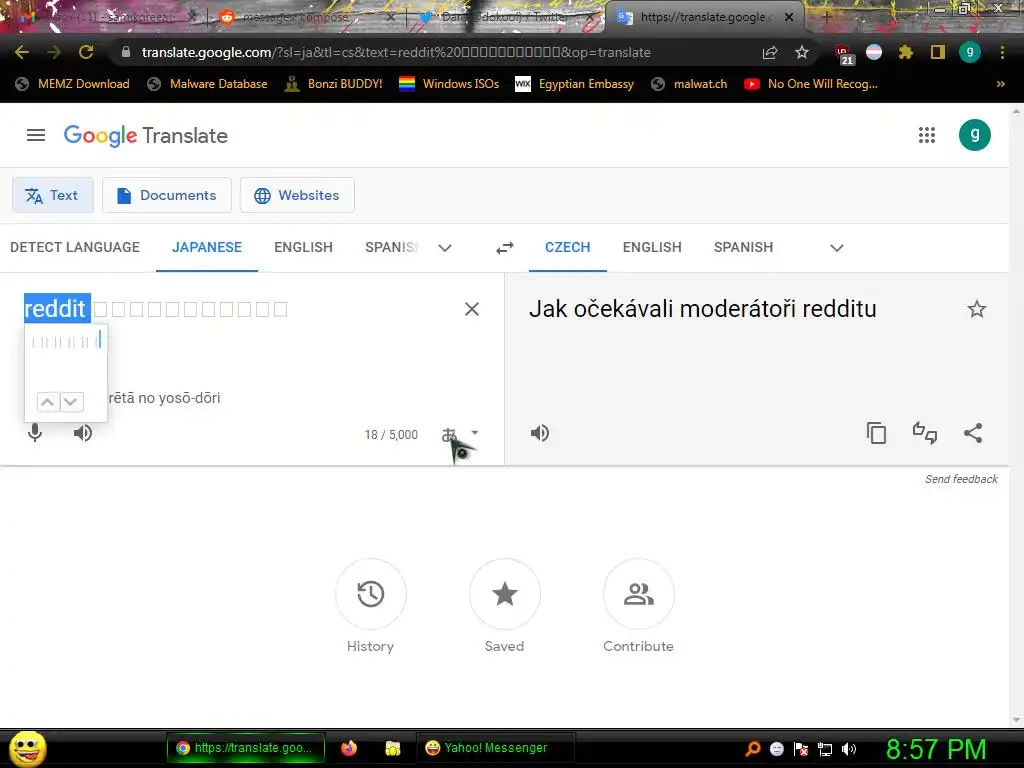Image resolution: width=1024 pixels, height=768 pixels.
Task: Open Yahoo! Messenger from taskbar
Action: (x=496, y=748)
